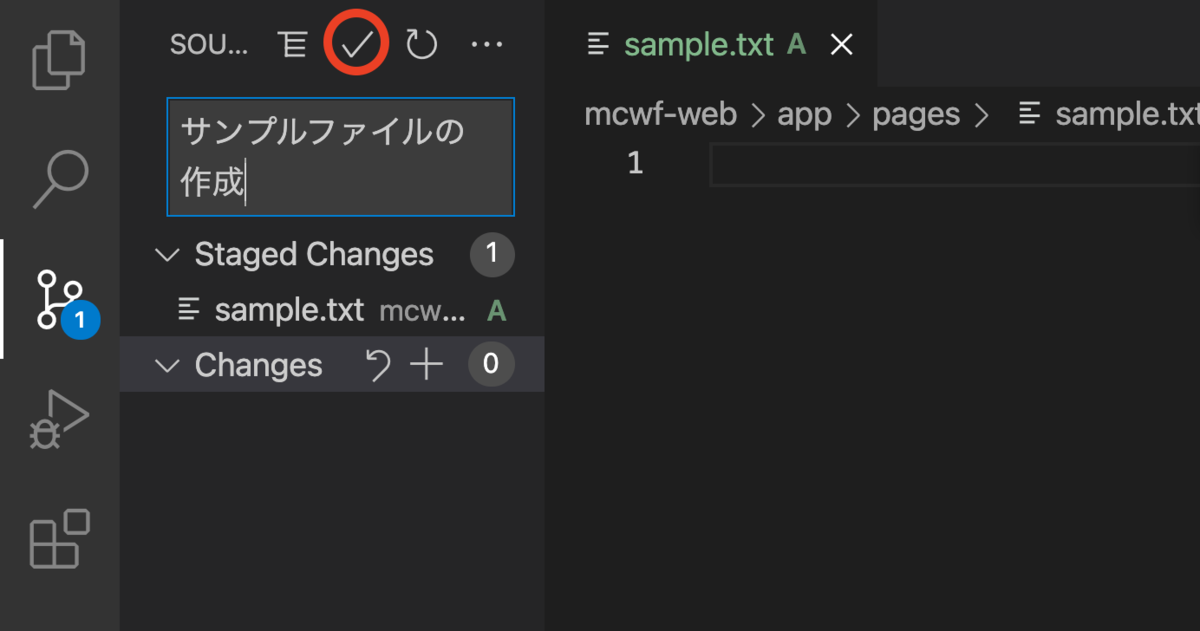Select the sample.txt editor tab
Viewport: 1200px width, 631px height.
698,44
